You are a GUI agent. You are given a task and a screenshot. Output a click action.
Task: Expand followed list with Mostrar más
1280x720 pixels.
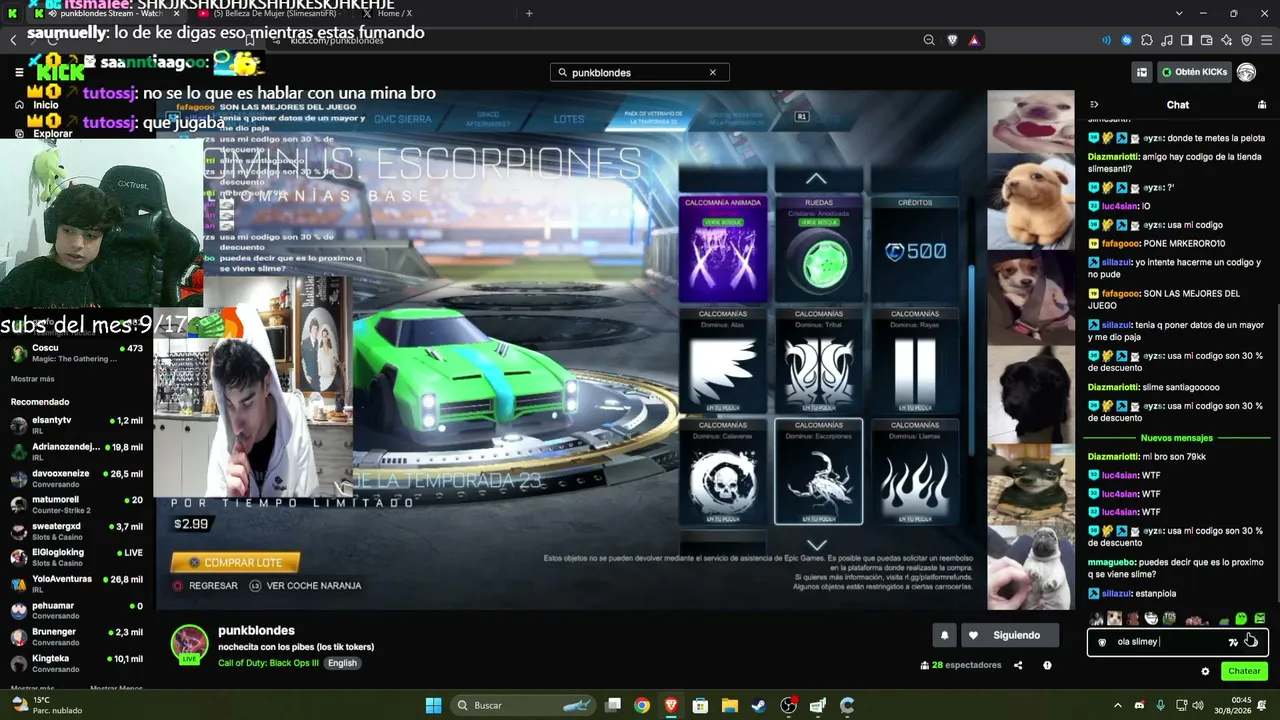(x=33, y=379)
